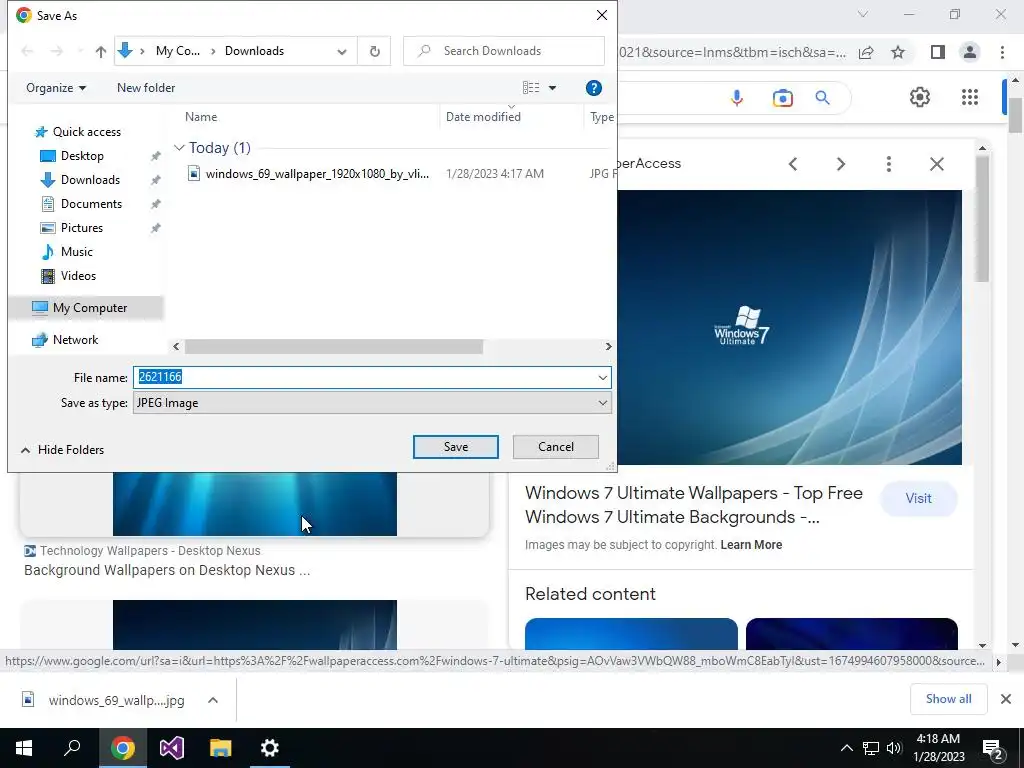Screen dimensions: 1024x768
Task: Open Google quick settings gear
Action: pos(920,97)
